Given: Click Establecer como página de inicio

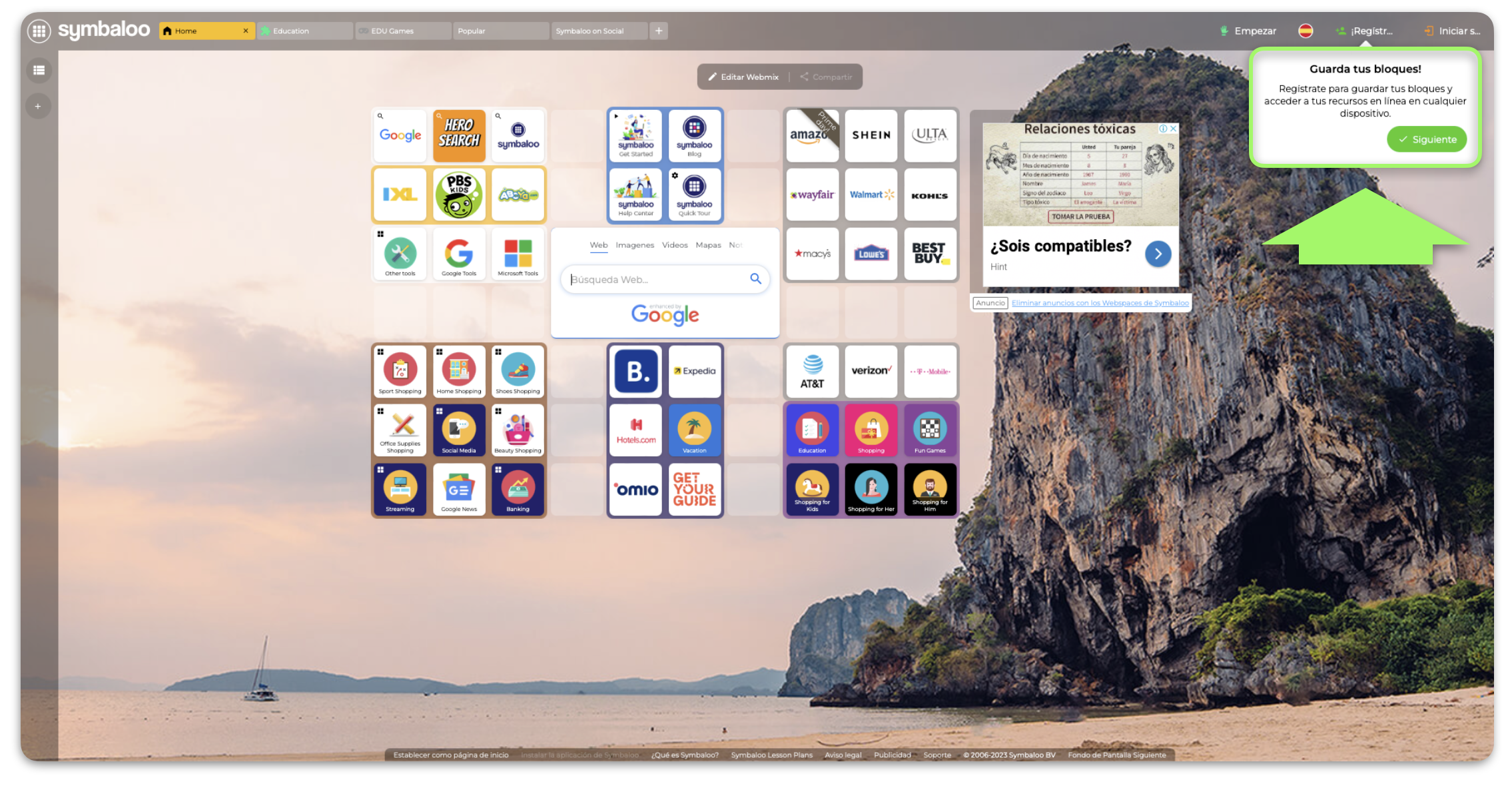Looking at the screenshot, I should point(451,755).
